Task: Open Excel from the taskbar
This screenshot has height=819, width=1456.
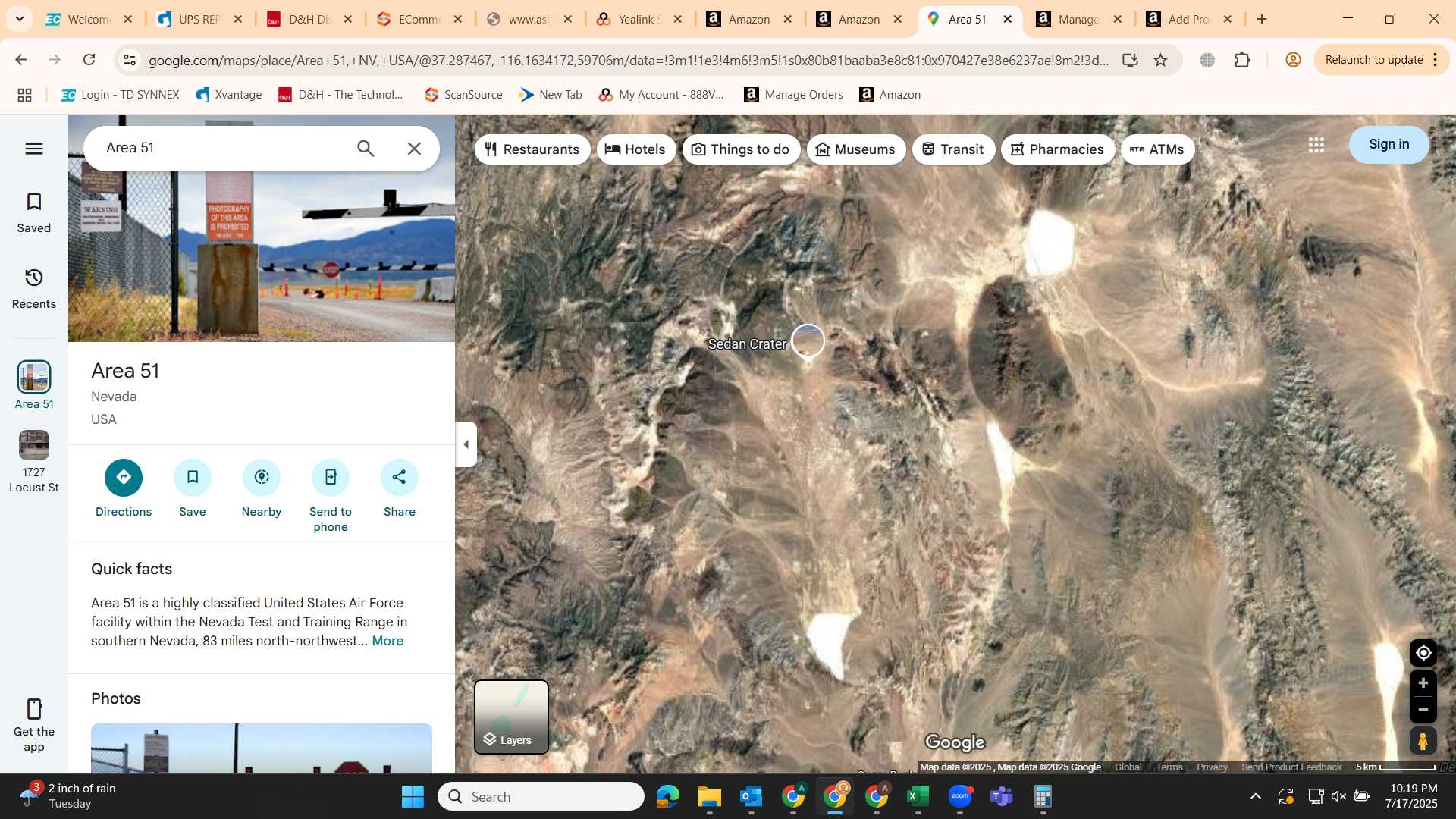Action: (918, 796)
